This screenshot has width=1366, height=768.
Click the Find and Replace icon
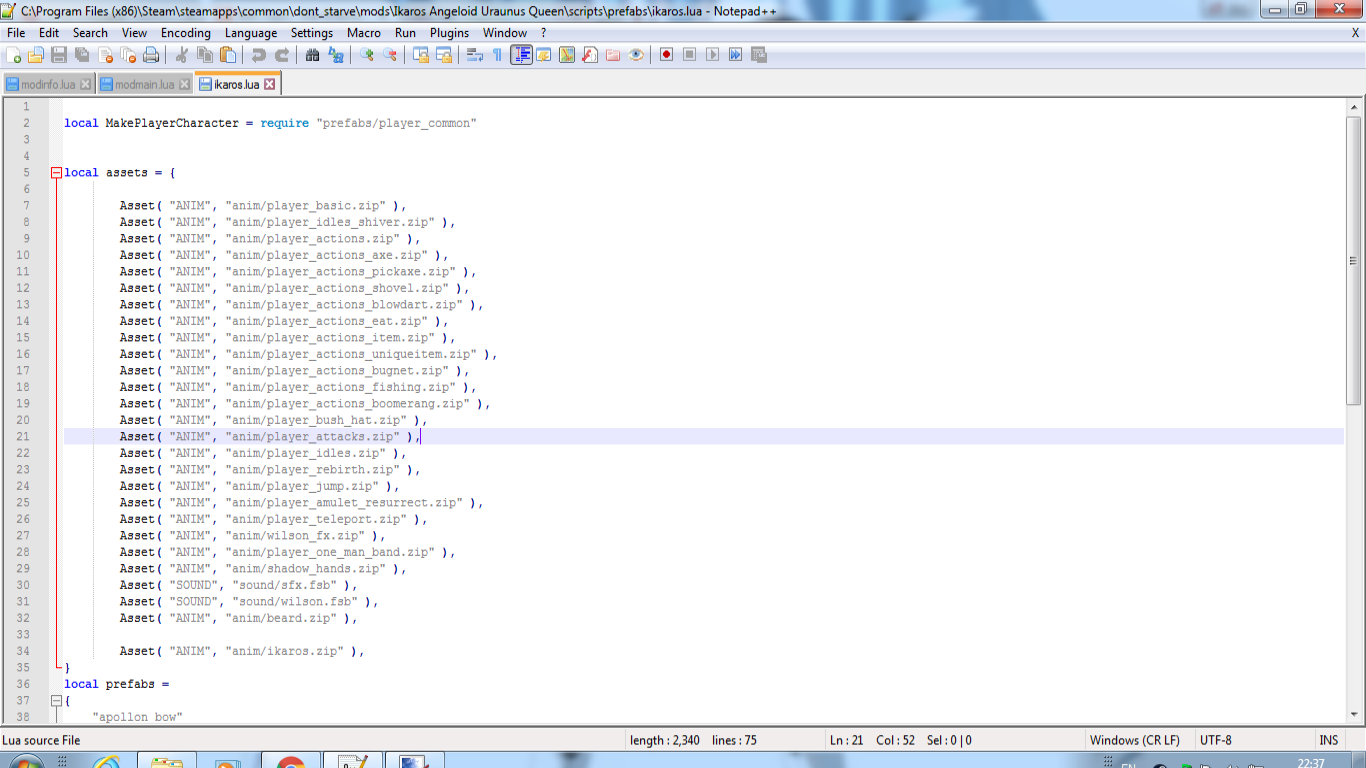[x=336, y=55]
